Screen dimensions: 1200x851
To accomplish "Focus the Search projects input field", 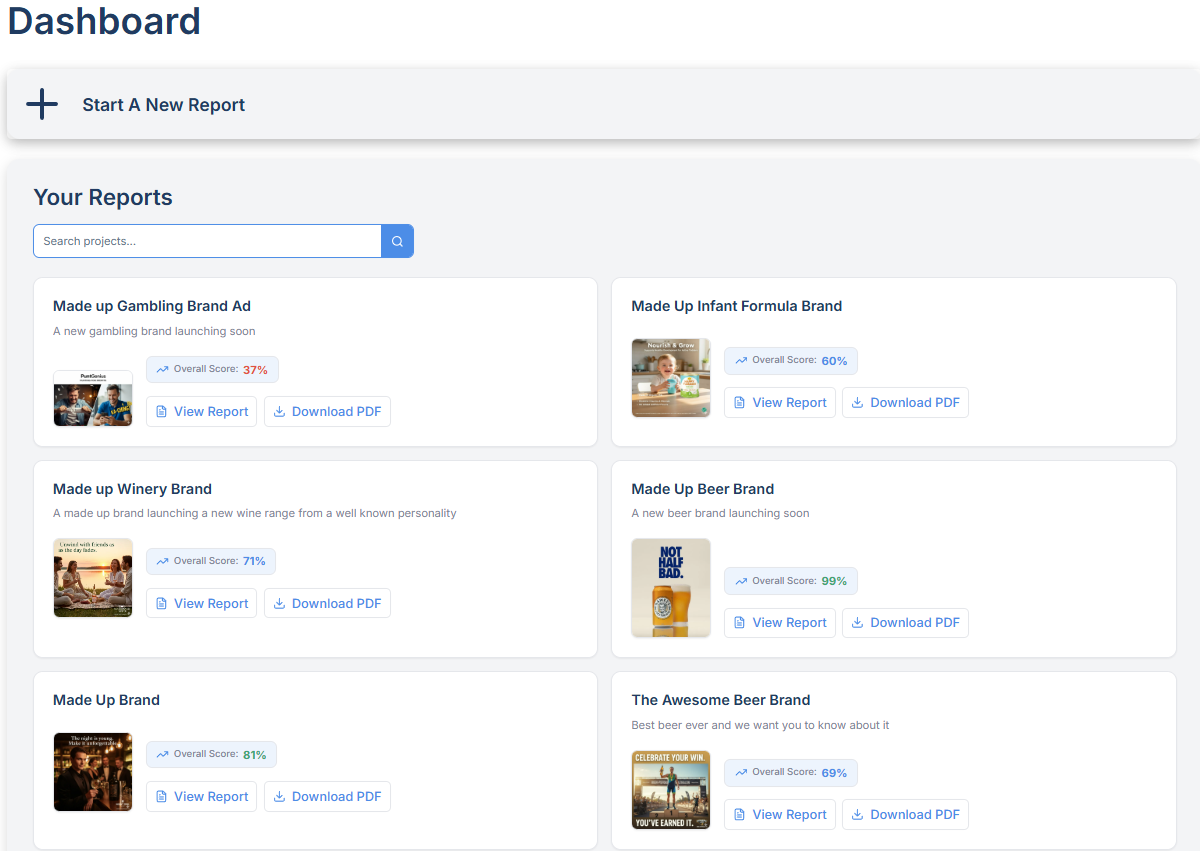I will tap(207, 241).
